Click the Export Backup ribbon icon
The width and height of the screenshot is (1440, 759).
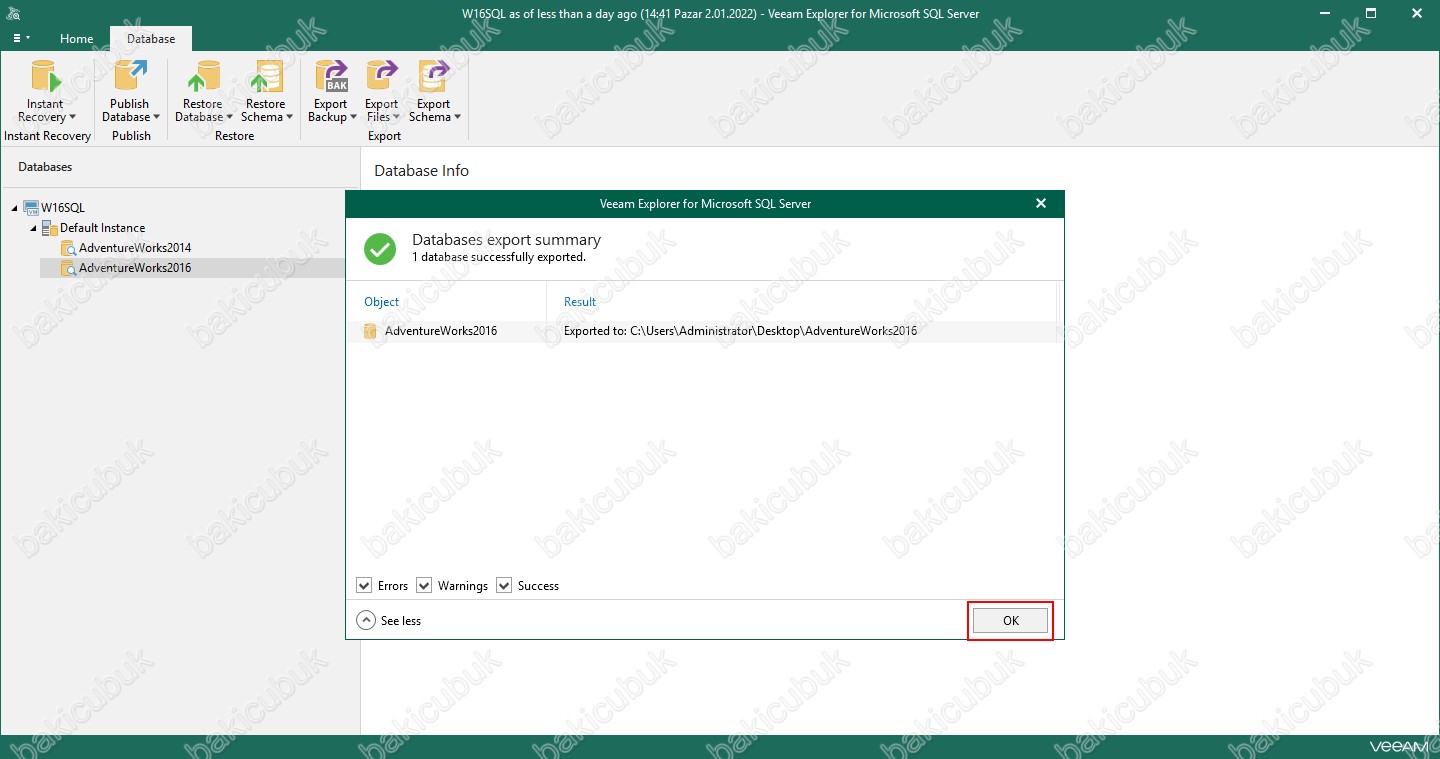pos(330,77)
